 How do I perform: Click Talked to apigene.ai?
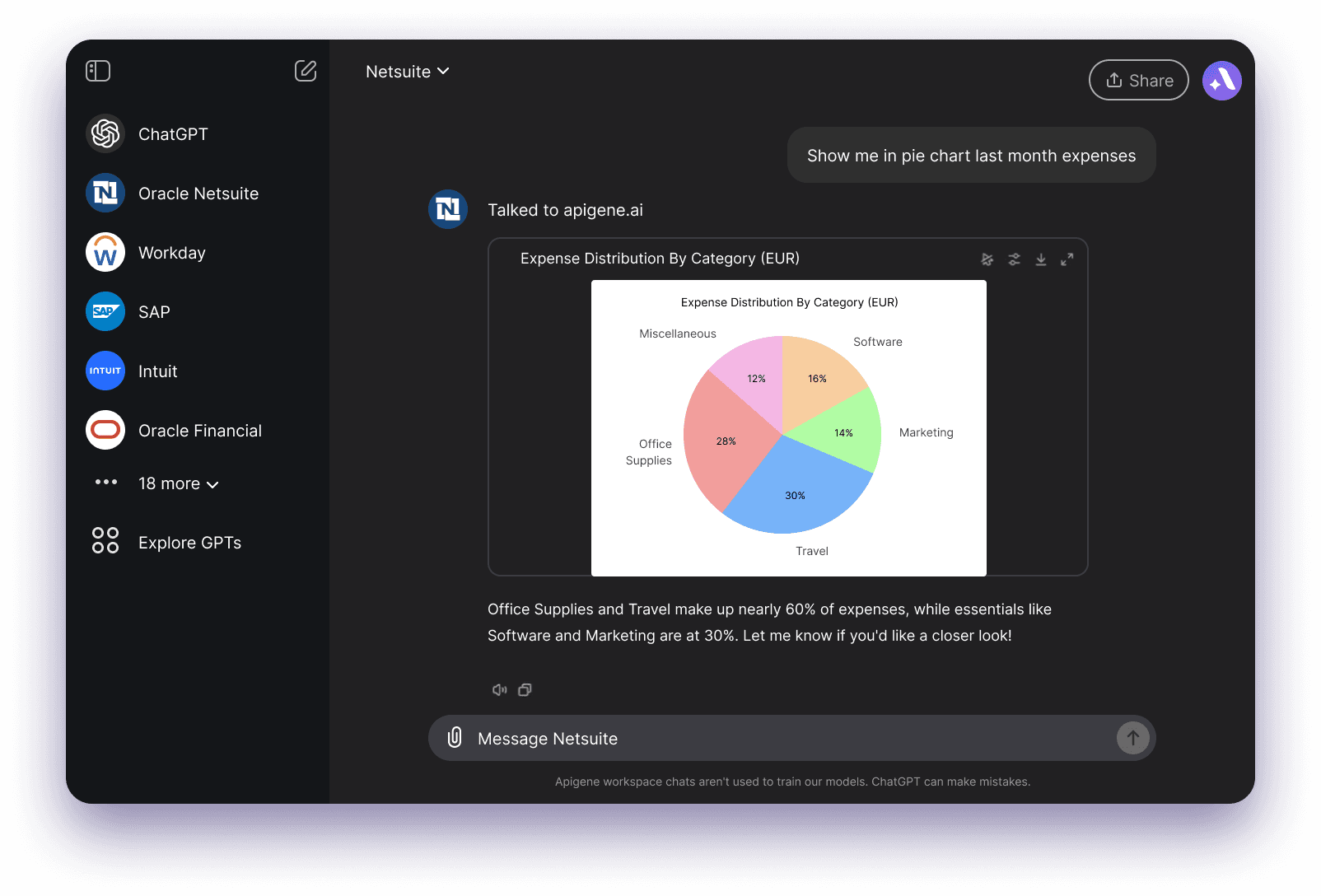pos(565,210)
